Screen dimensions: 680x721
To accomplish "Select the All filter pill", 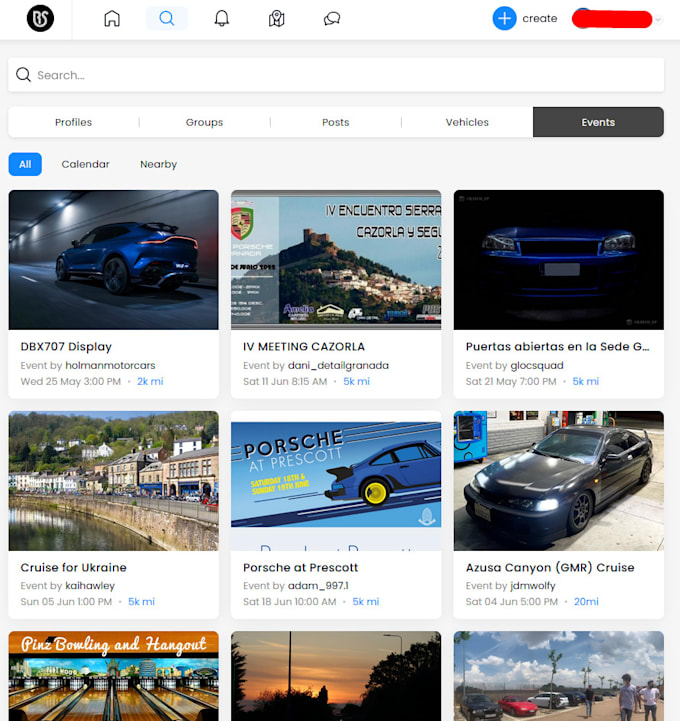I will [25, 164].
